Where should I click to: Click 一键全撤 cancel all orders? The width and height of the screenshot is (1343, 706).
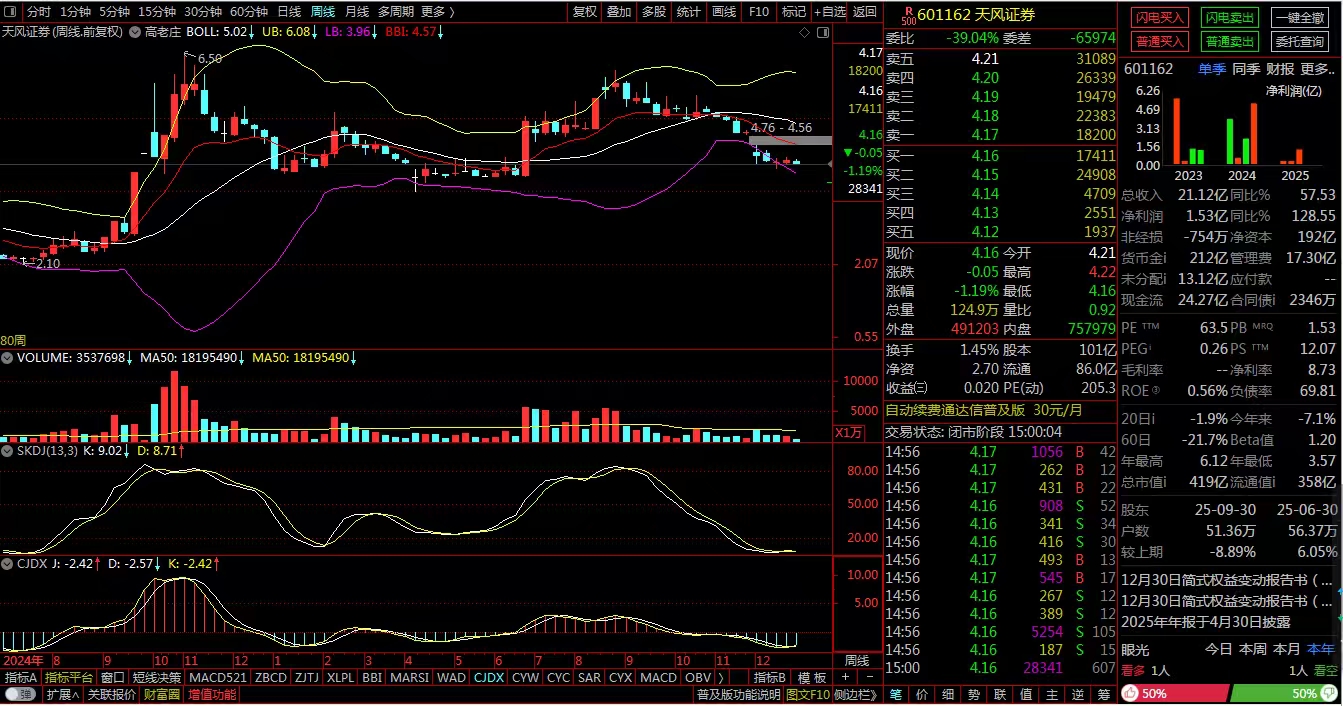[1300, 19]
